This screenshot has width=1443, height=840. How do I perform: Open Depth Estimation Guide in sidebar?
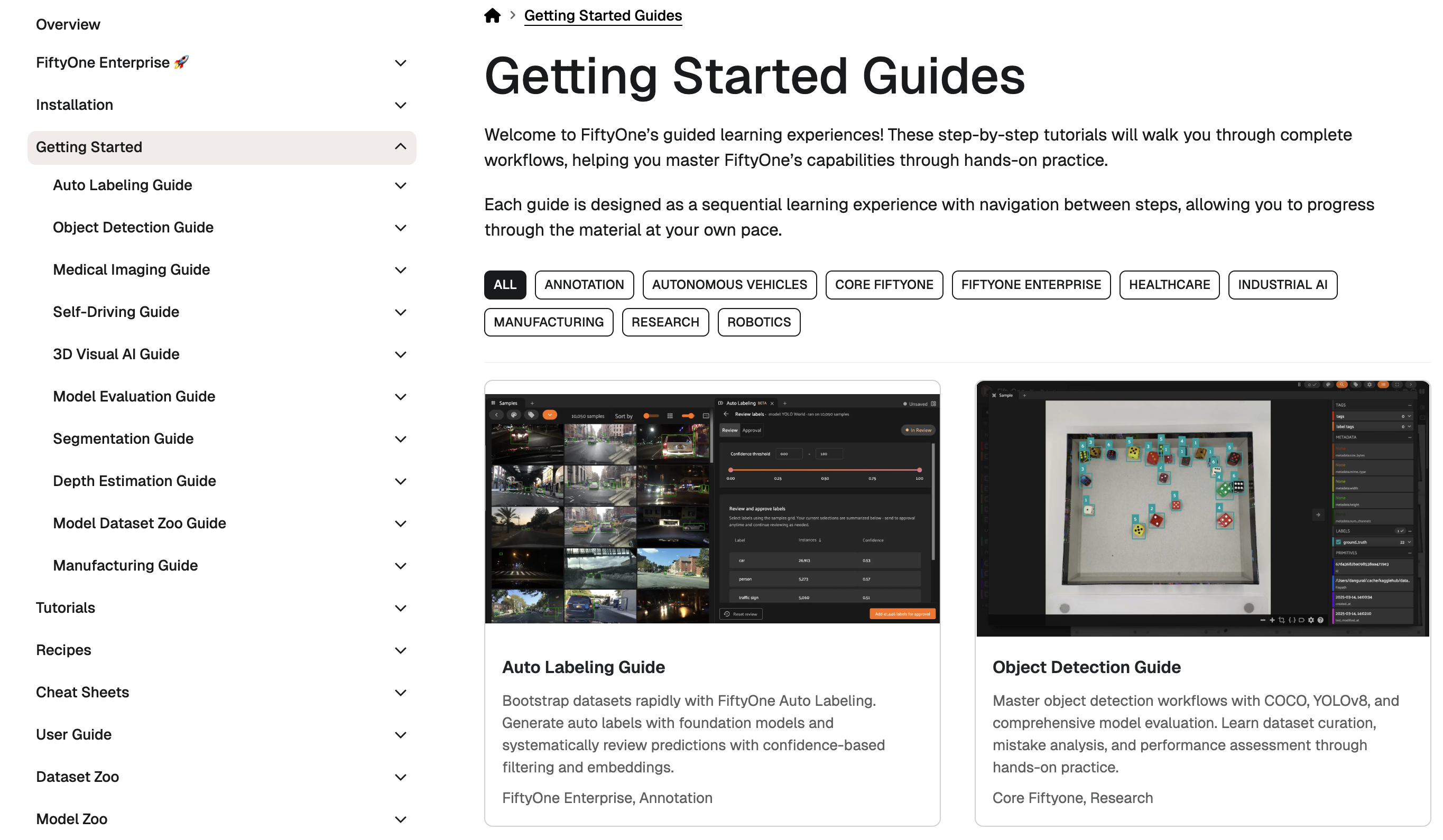(134, 482)
